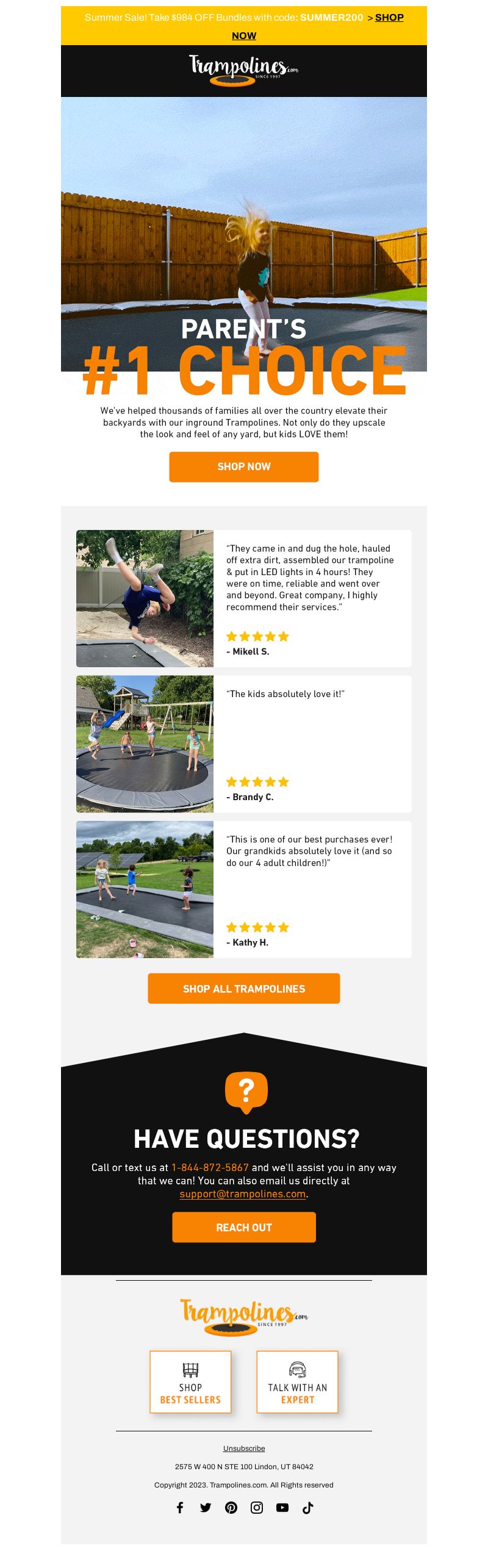
Task: Click the SHOP NOW link in banner
Action: click(317, 26)
